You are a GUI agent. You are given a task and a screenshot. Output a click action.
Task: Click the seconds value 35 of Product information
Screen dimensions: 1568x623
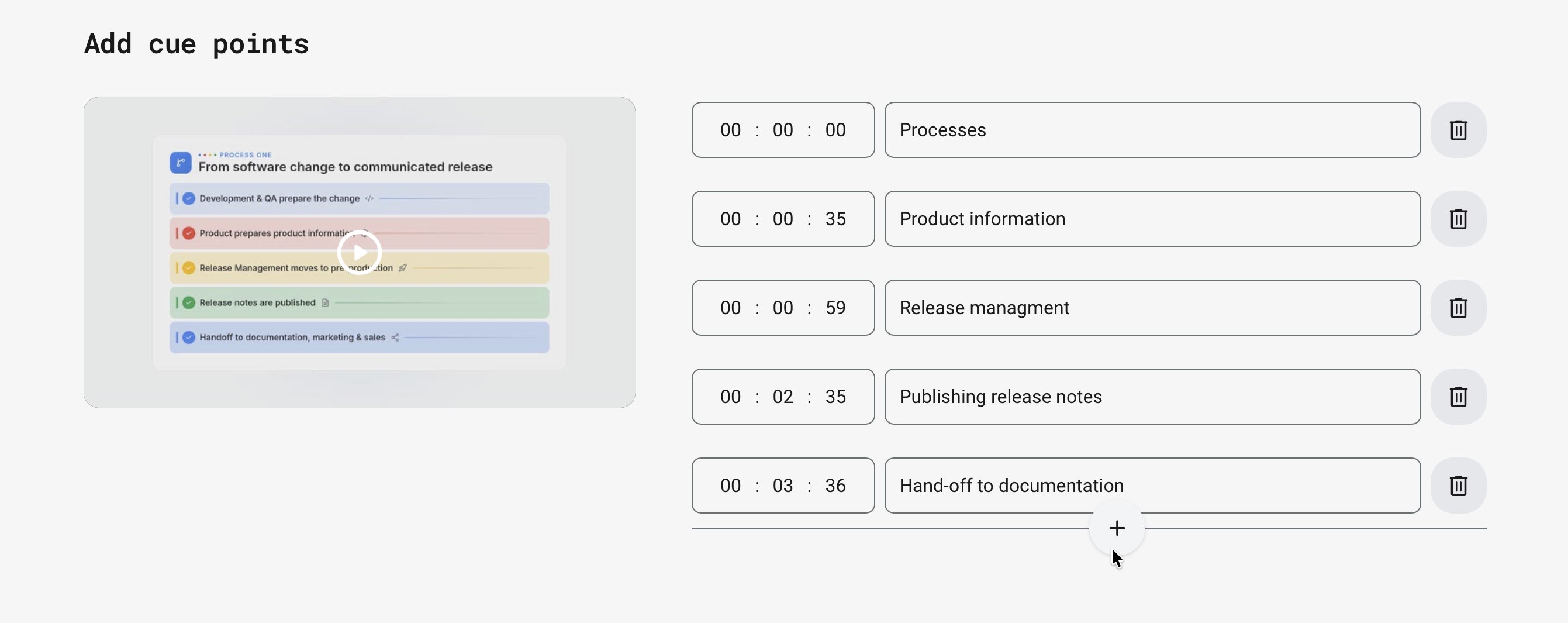[x=835, y=219]
